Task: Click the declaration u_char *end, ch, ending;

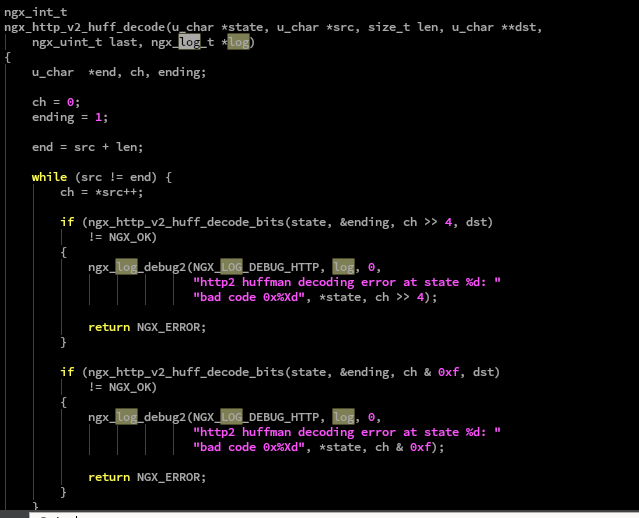Action: [x=119, y=72]
